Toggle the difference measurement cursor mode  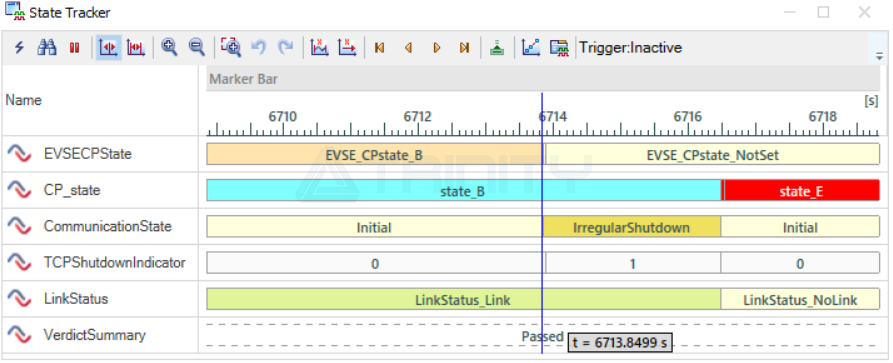[136, 48]
